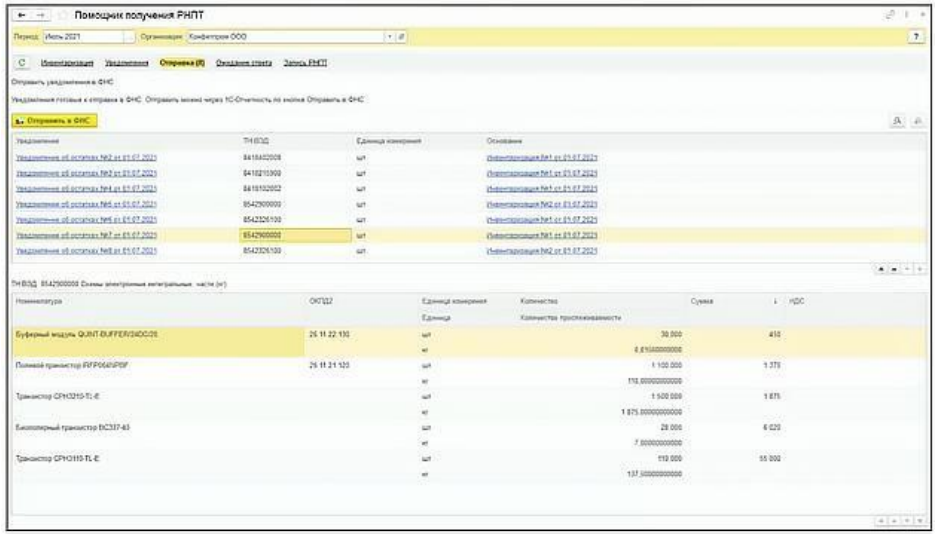
Task: Click the Основание column header
Action: (x=504, y=141)
